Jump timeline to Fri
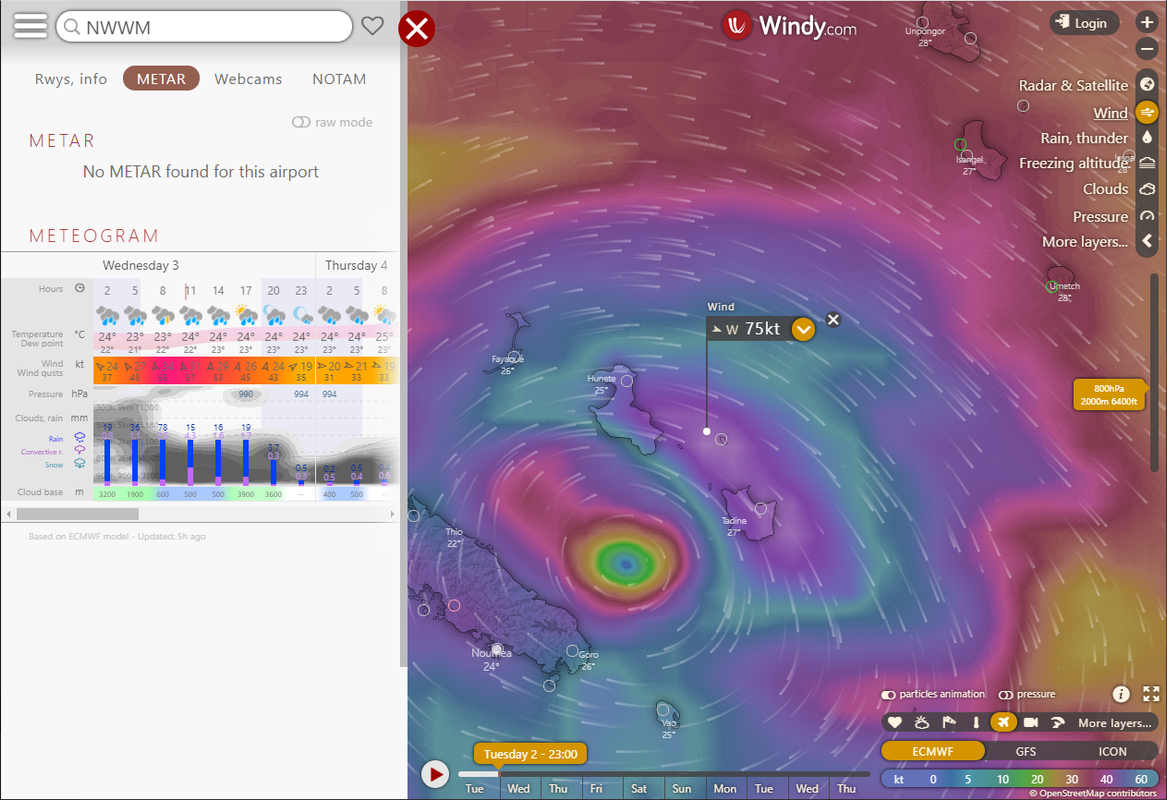 (596, 789)
